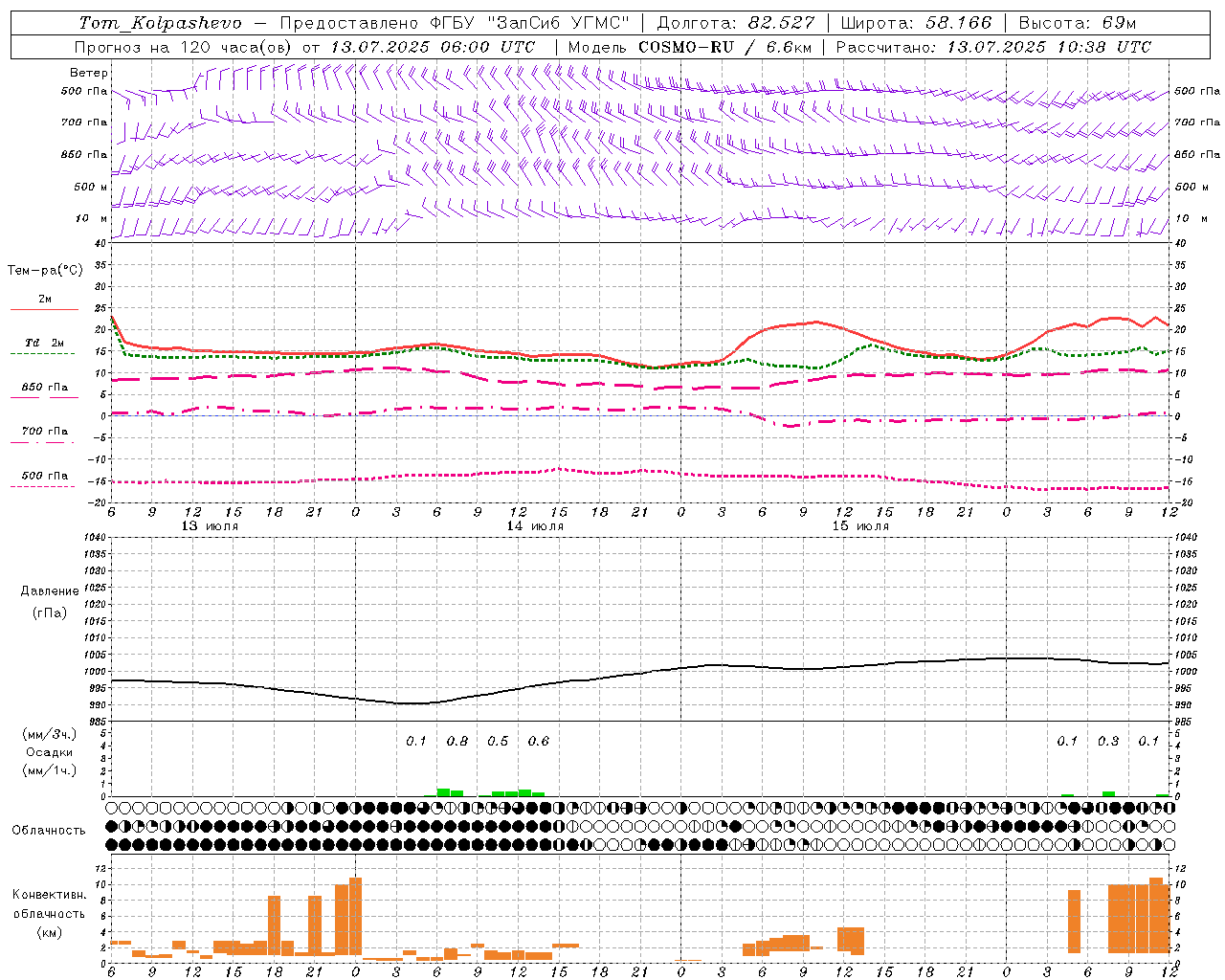This screenshot has height=980, width=1225.
Task: Click the precipitation value "0.6"
Action: (539, 742)
